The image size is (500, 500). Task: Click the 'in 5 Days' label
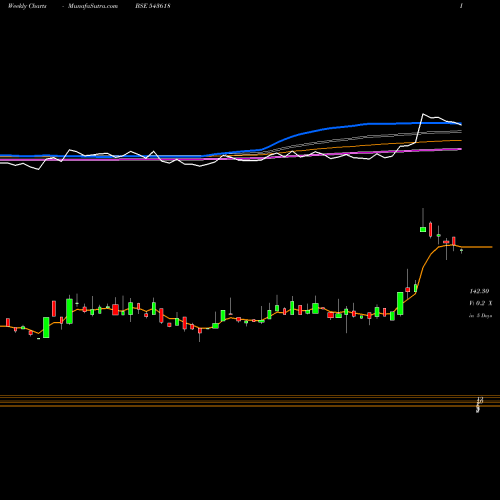click(480, 315)
